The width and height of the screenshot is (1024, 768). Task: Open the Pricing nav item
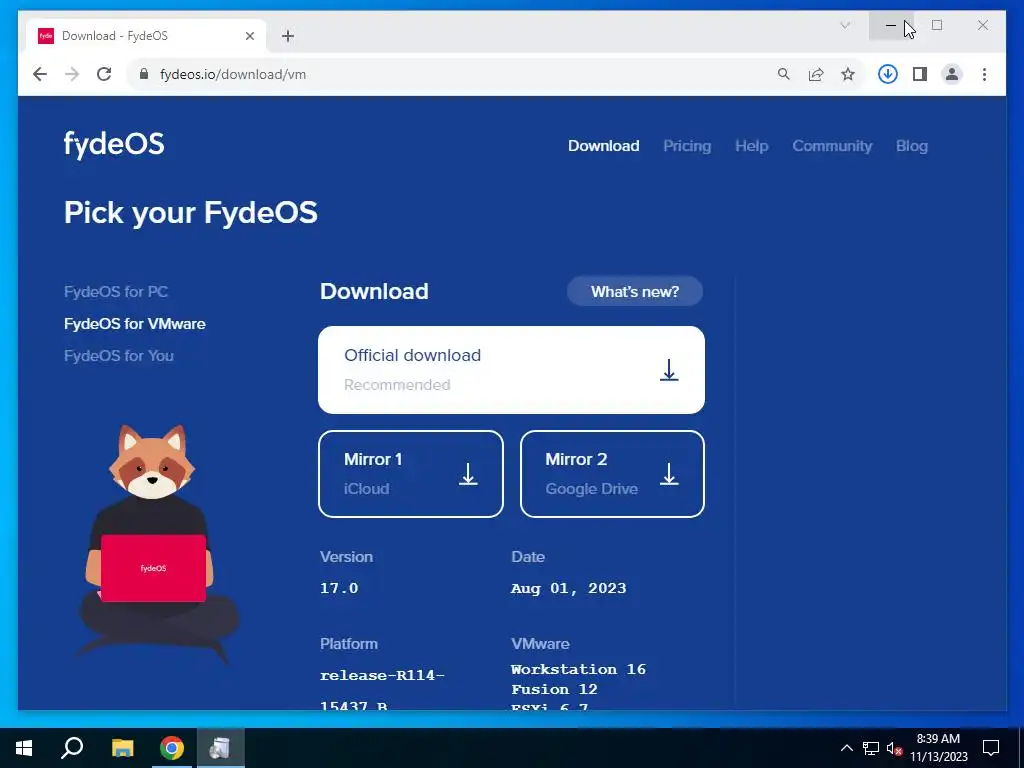click(687, 146)
